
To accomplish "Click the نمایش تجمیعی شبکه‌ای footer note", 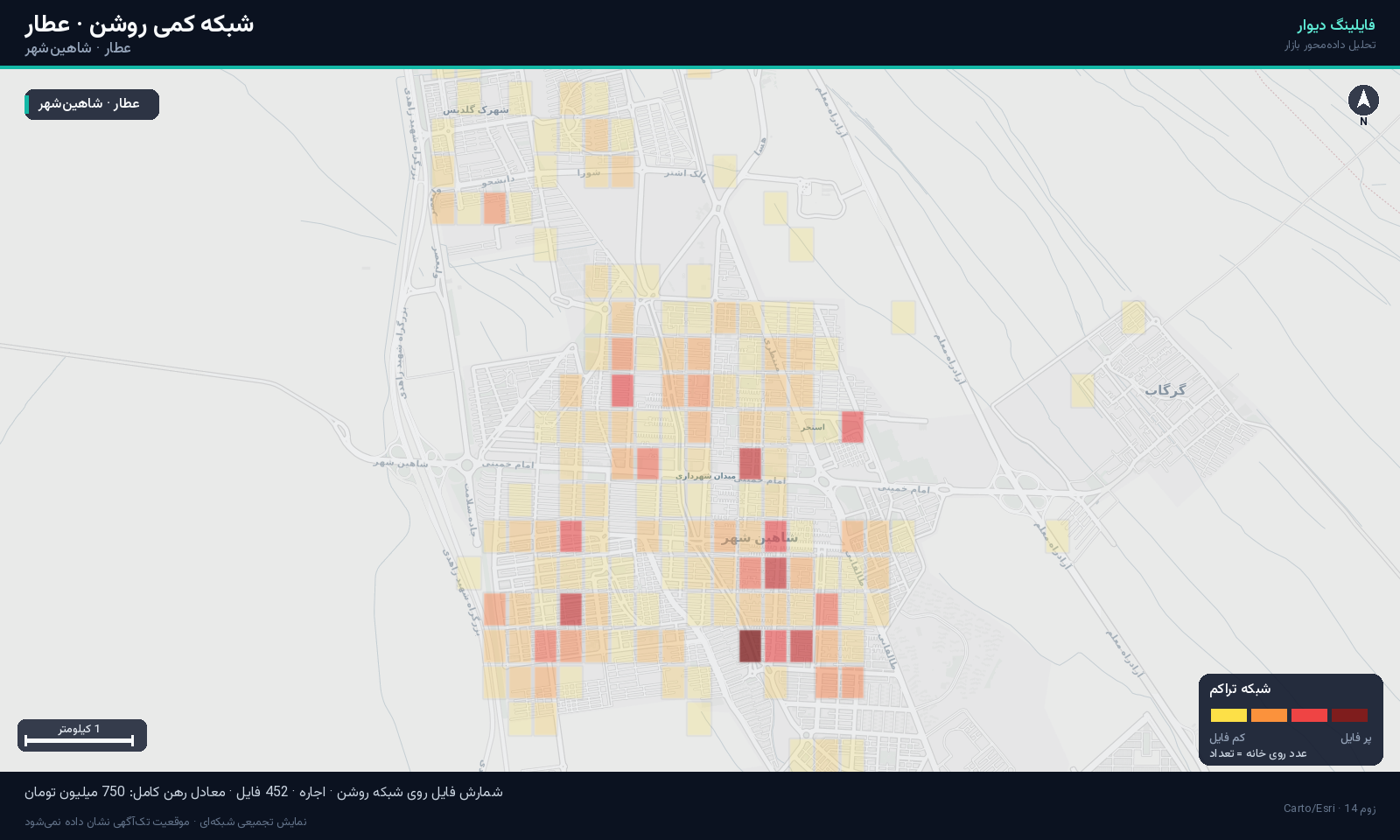I will 253,822.
